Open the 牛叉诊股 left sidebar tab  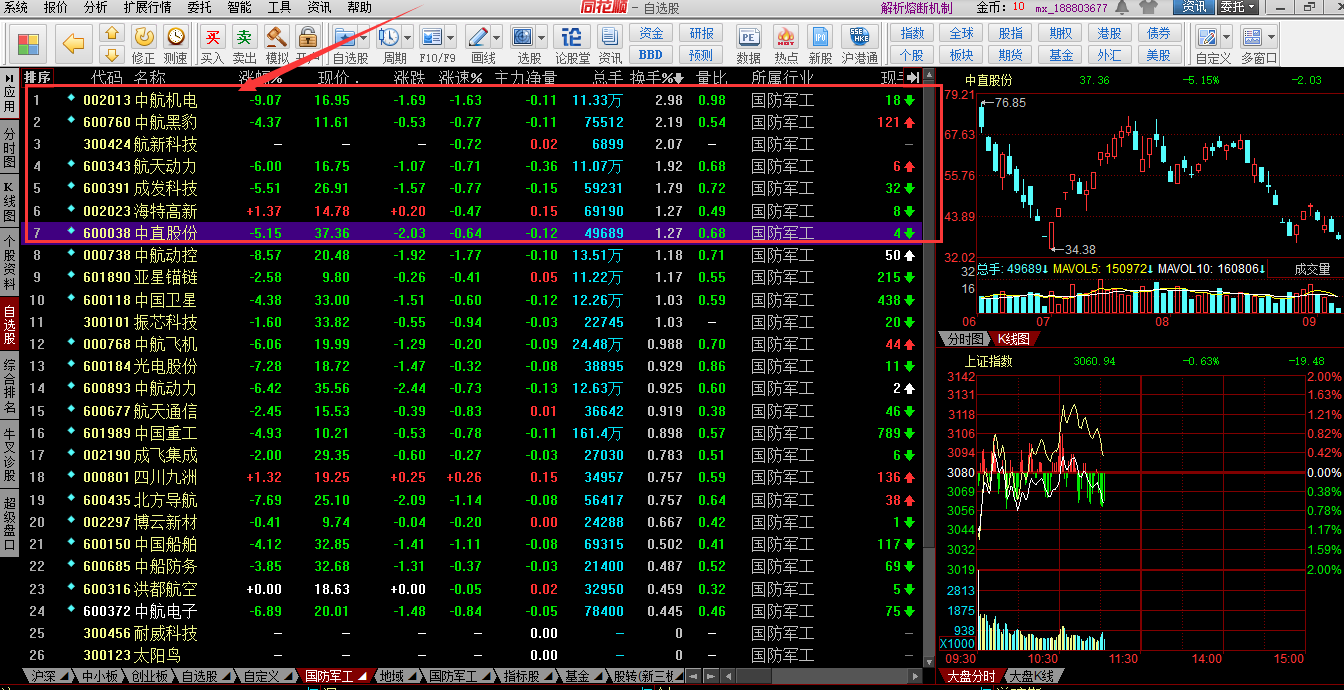pyautogui.click(x=9, y=454)
